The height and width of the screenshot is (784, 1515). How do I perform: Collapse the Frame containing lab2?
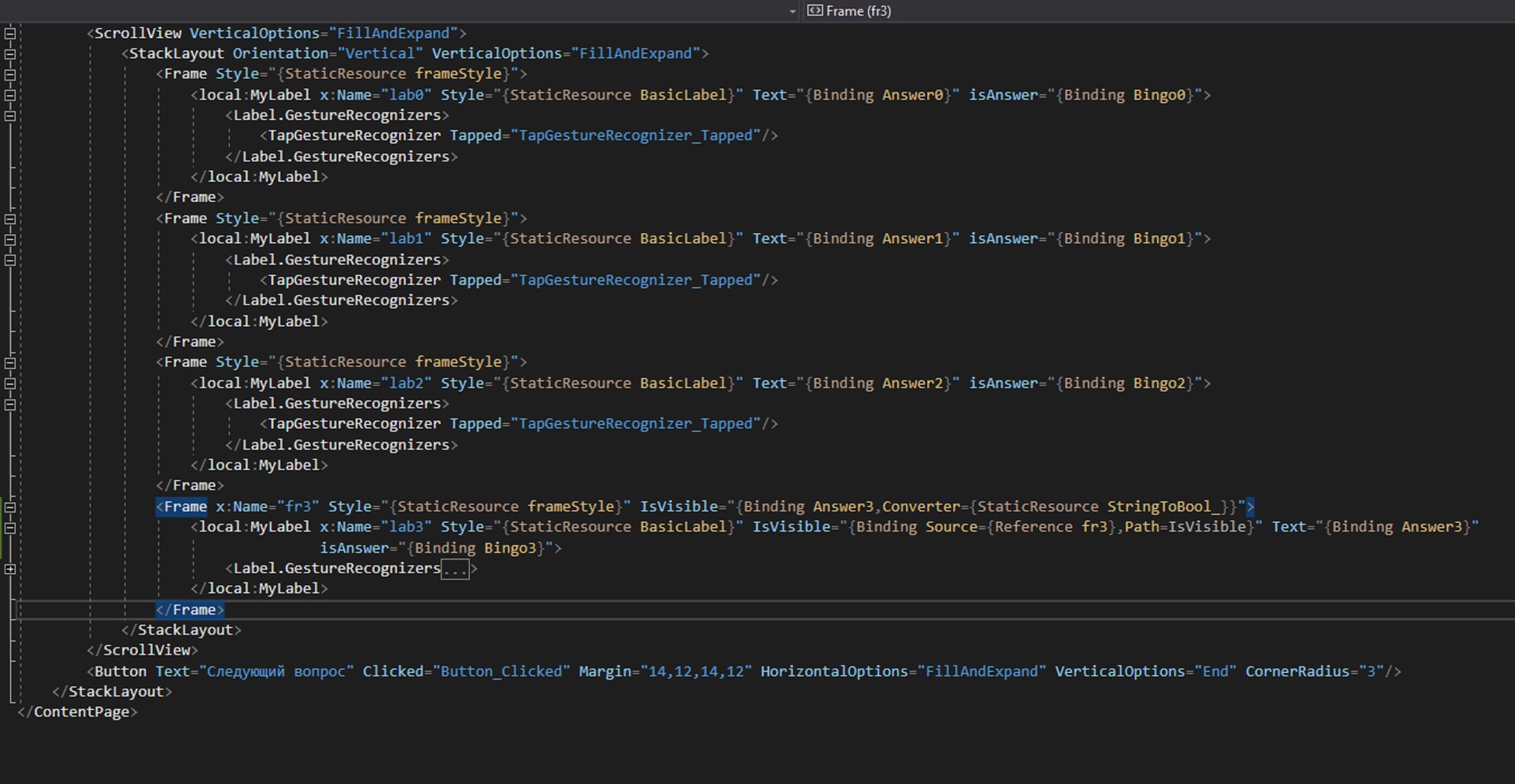pos(10,363)
